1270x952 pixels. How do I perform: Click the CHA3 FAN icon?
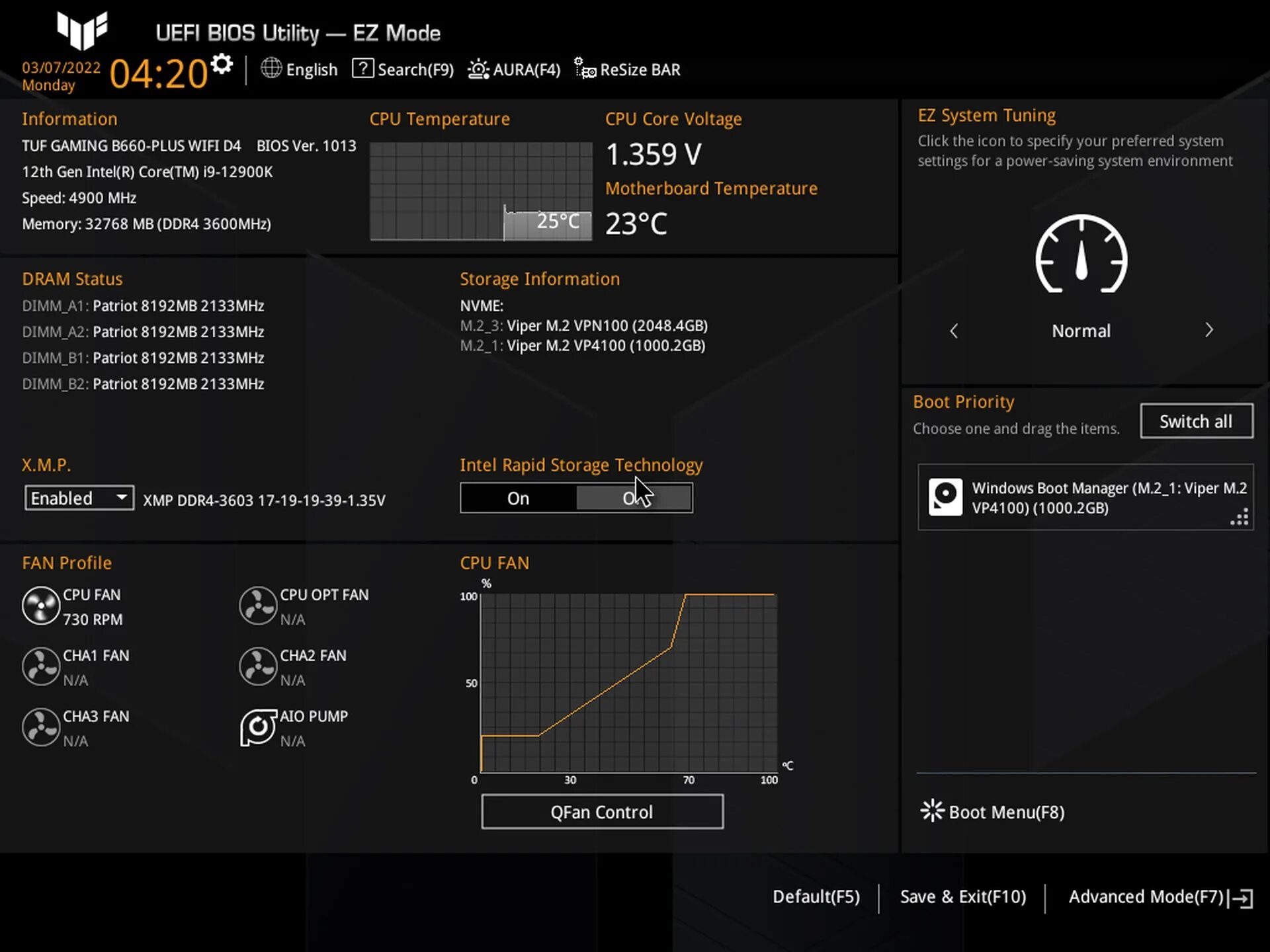pyautogui.click(x=41, y=728)
